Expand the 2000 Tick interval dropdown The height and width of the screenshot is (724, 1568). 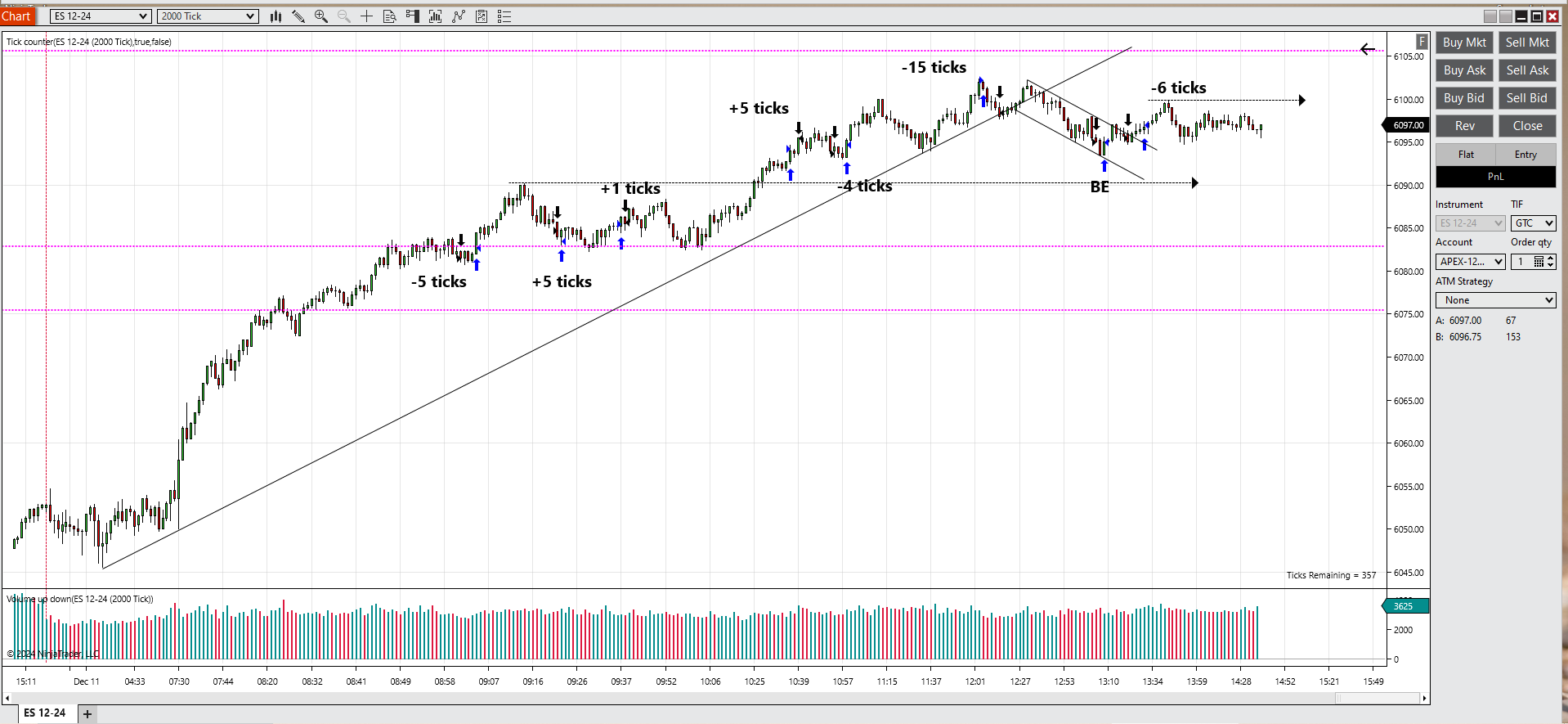208,16
